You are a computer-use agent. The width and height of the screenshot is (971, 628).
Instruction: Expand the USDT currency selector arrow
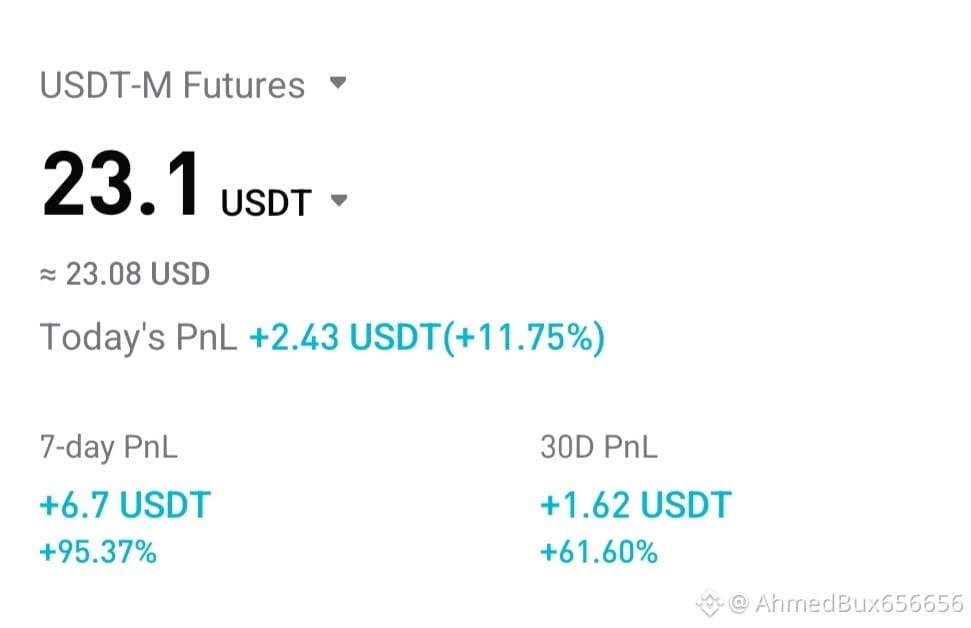[339, 201]
